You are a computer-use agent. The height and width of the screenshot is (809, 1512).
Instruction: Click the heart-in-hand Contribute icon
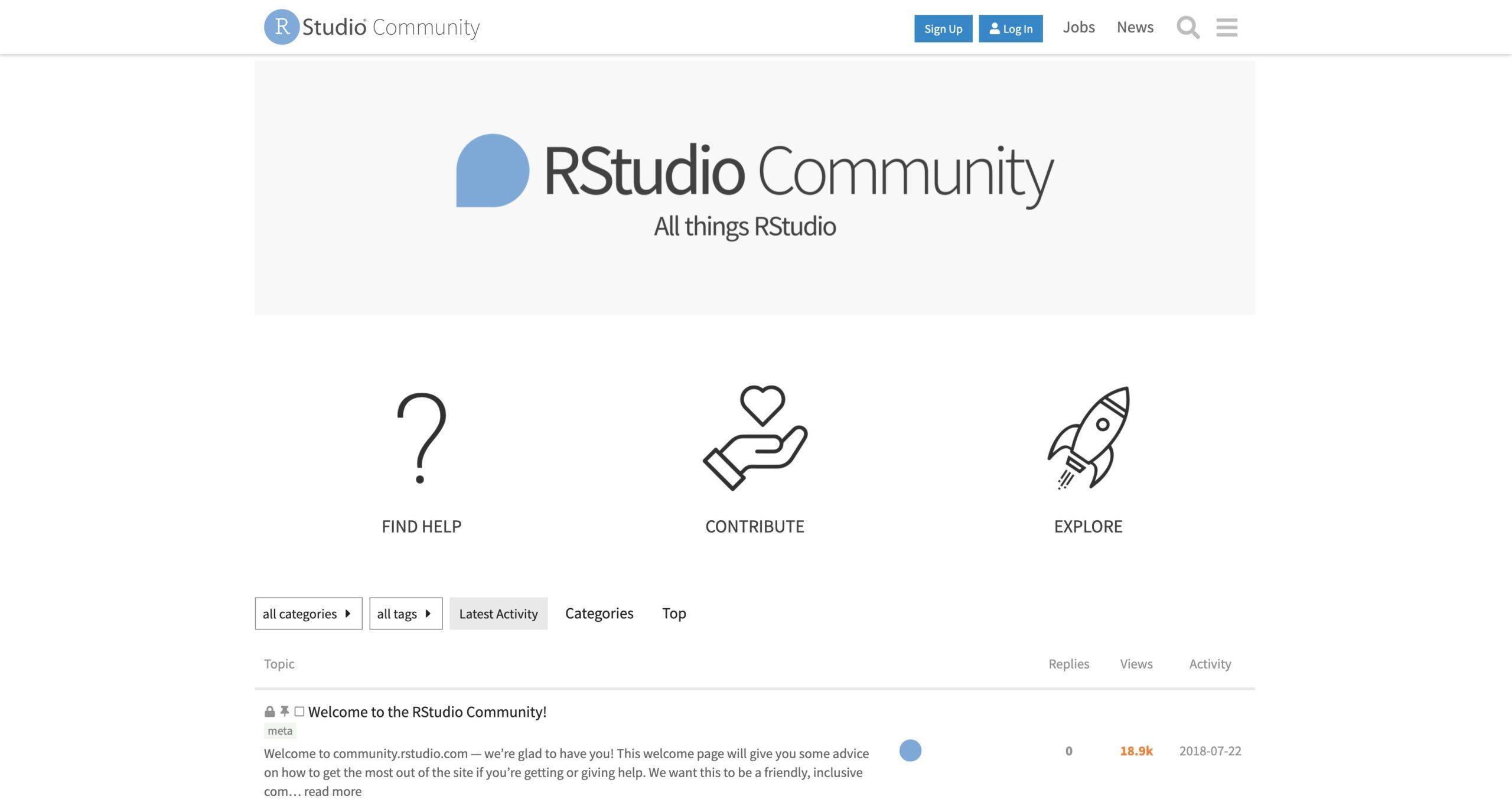coord(755,438)
